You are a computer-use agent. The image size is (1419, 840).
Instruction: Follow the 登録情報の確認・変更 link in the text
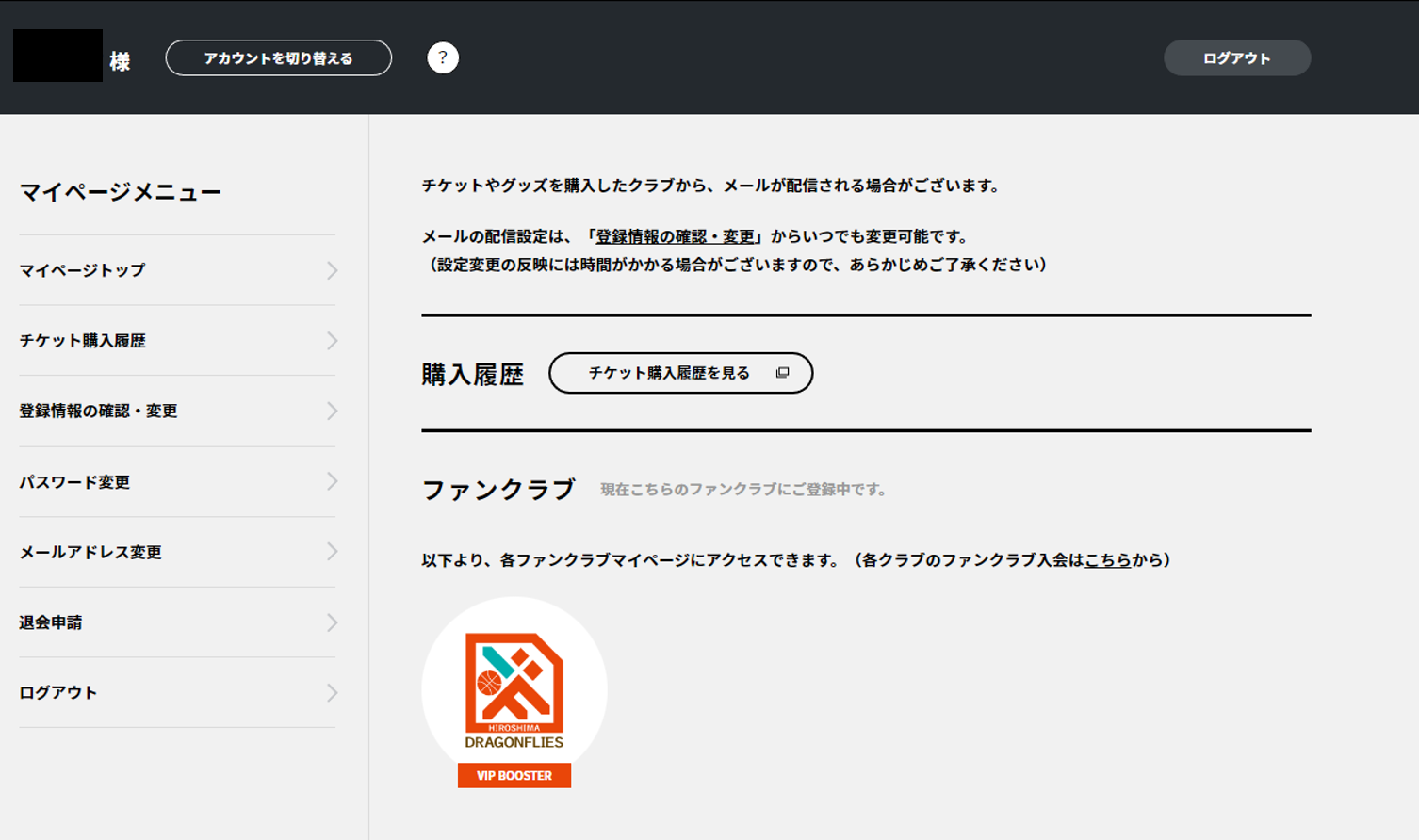[676, 237]
